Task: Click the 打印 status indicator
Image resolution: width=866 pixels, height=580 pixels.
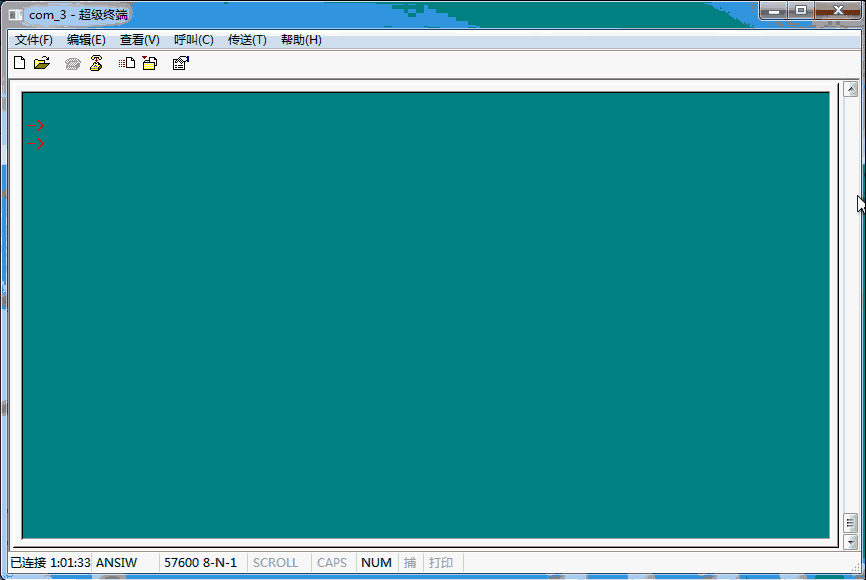Action: 441,562
